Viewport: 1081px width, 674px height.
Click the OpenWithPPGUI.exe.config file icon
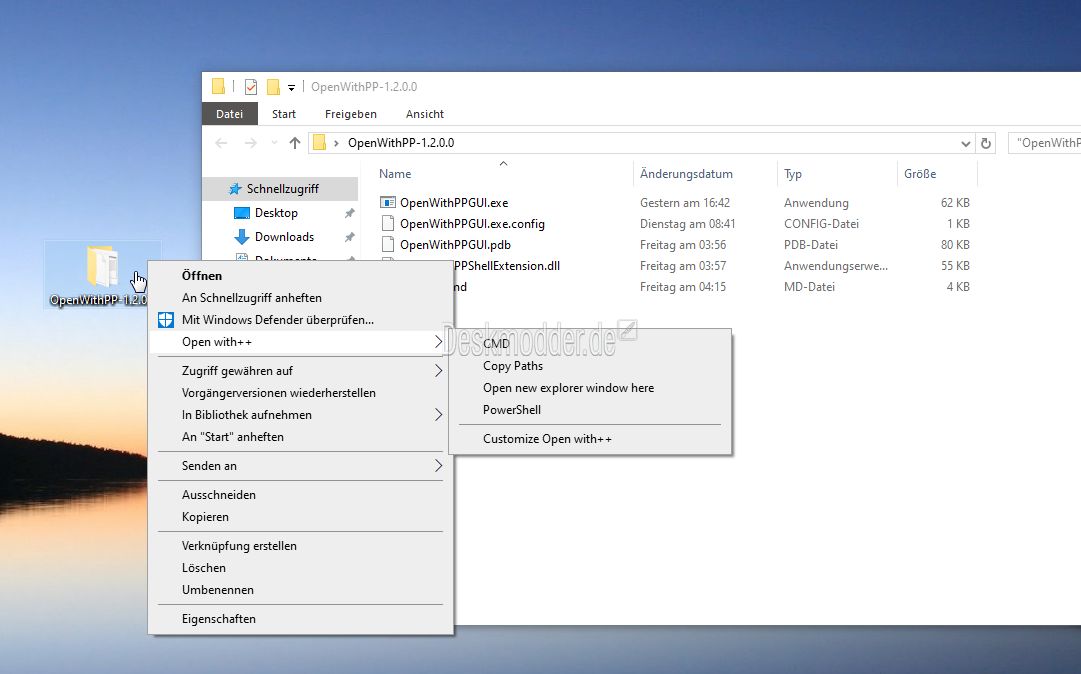pos(387,223)
